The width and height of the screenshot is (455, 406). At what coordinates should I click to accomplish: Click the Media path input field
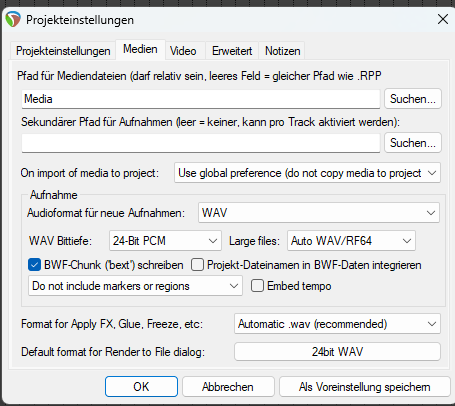tap(201, 99)
